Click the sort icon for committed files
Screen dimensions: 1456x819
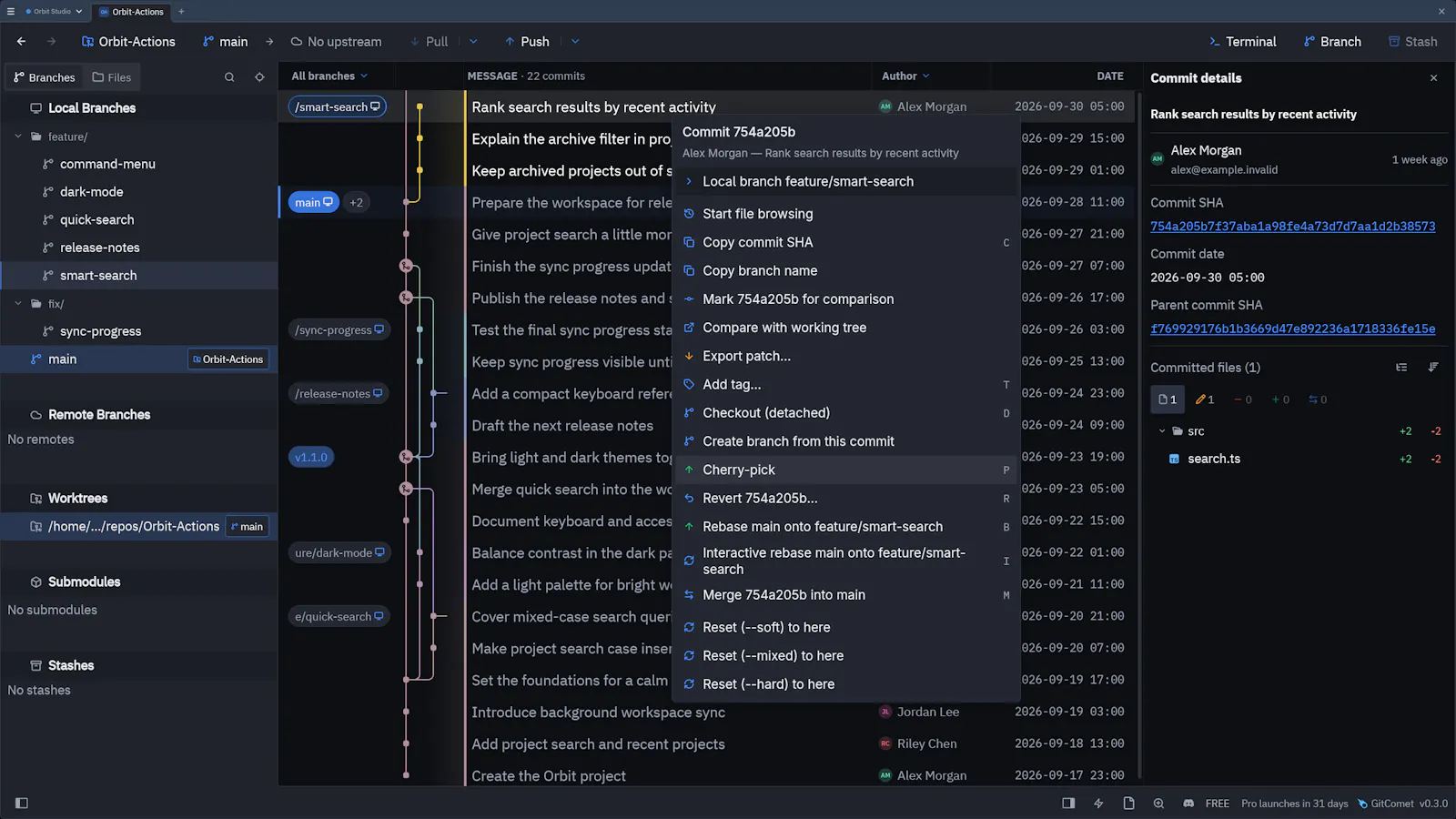pyautogui.click(x=1433, y=368)
